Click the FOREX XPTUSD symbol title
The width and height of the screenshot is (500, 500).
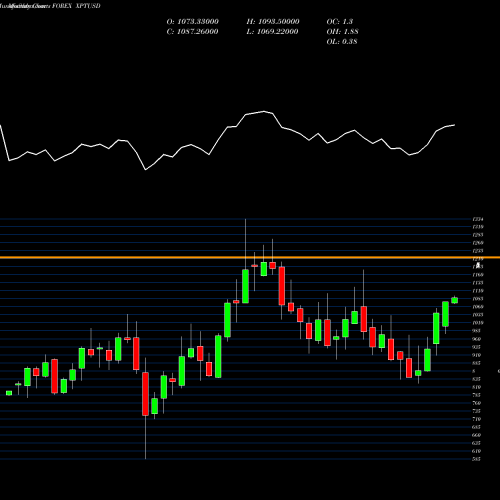[76, 6]
